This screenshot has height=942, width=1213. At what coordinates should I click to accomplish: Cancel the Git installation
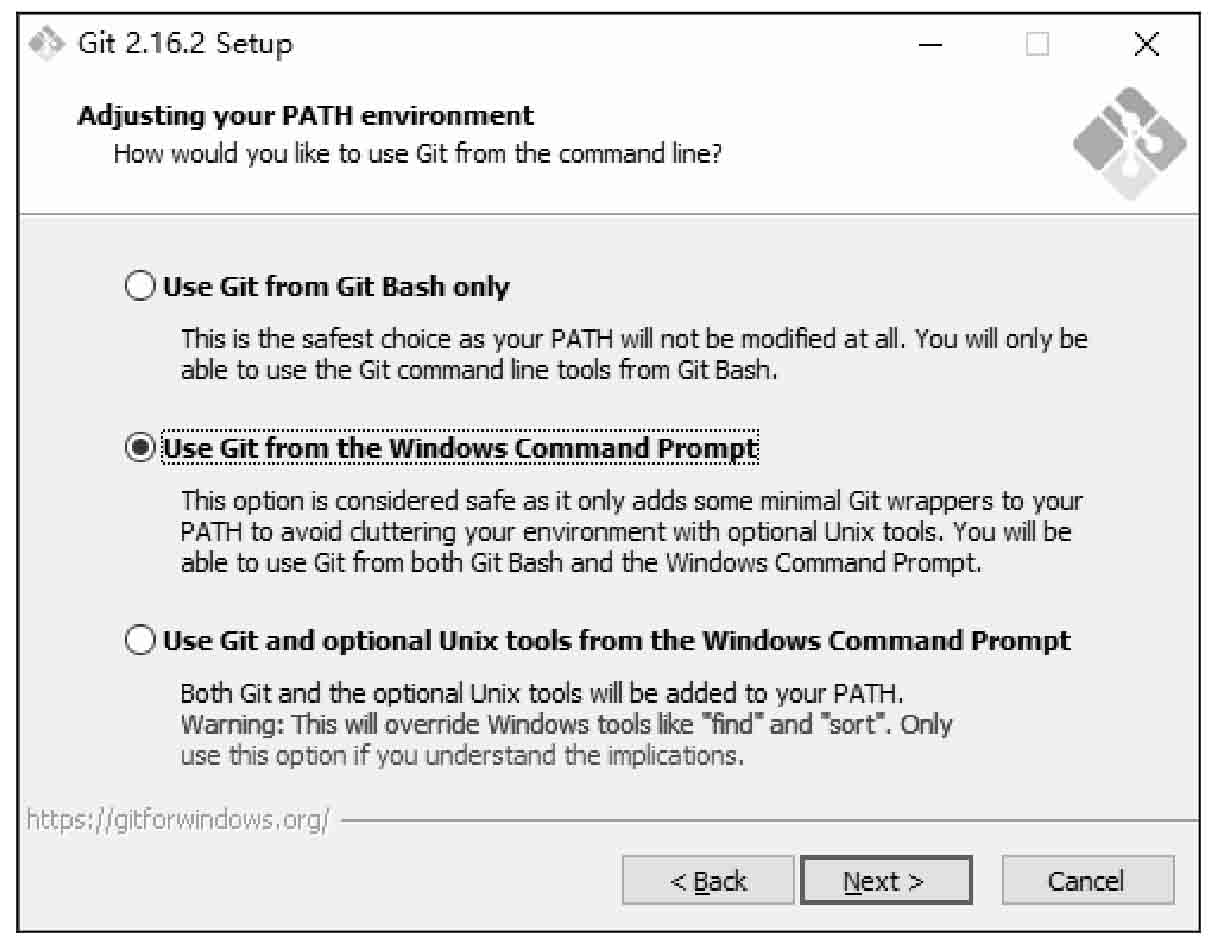click(1088, 881)
